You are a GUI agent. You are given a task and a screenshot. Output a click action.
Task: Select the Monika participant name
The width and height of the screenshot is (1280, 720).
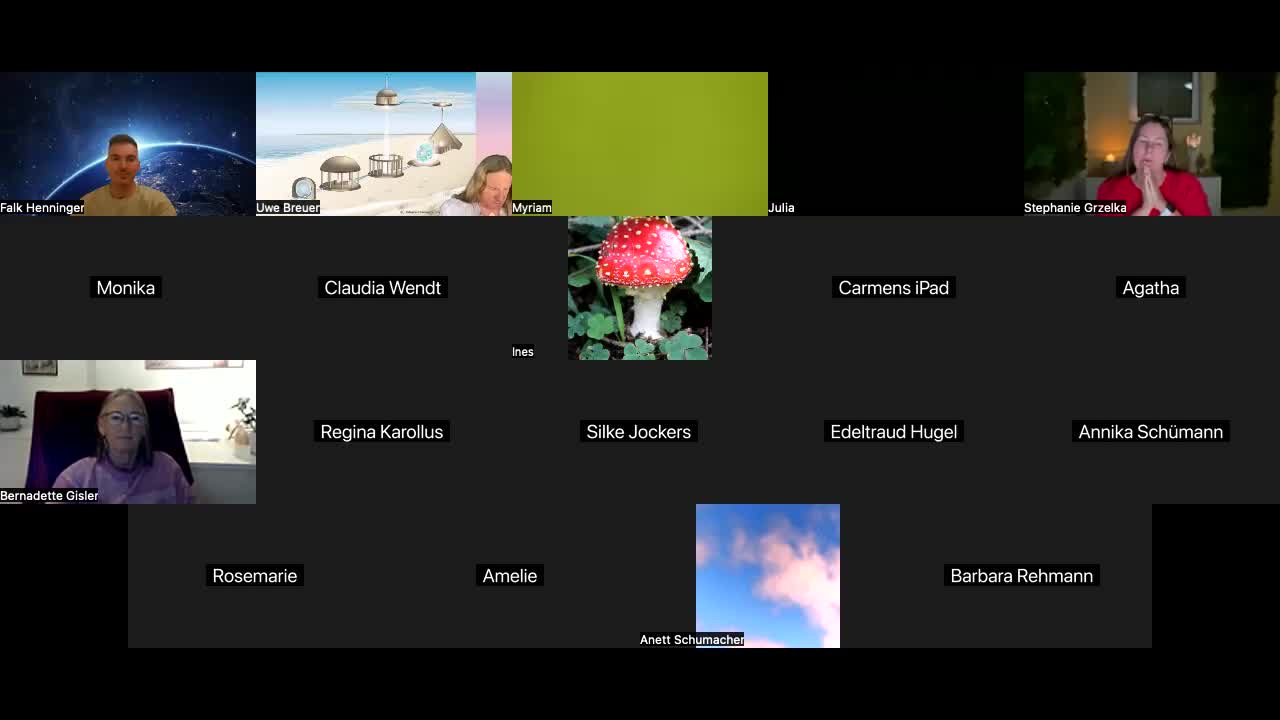point(126,288)
